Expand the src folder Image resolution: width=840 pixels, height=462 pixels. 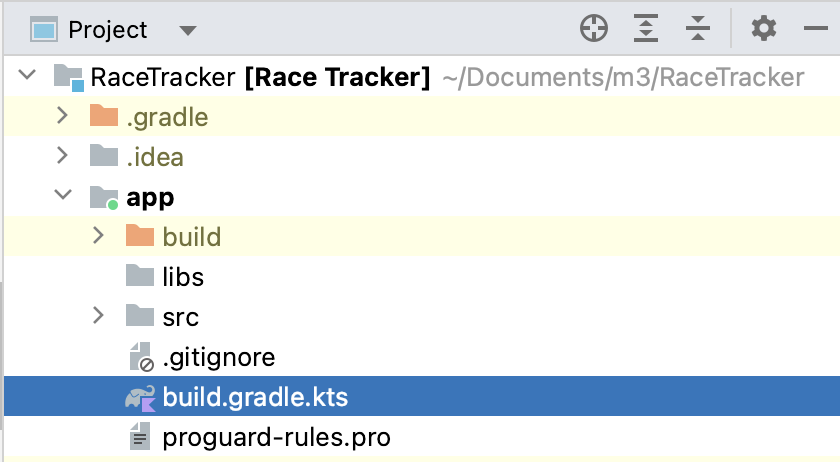(98, 316)
